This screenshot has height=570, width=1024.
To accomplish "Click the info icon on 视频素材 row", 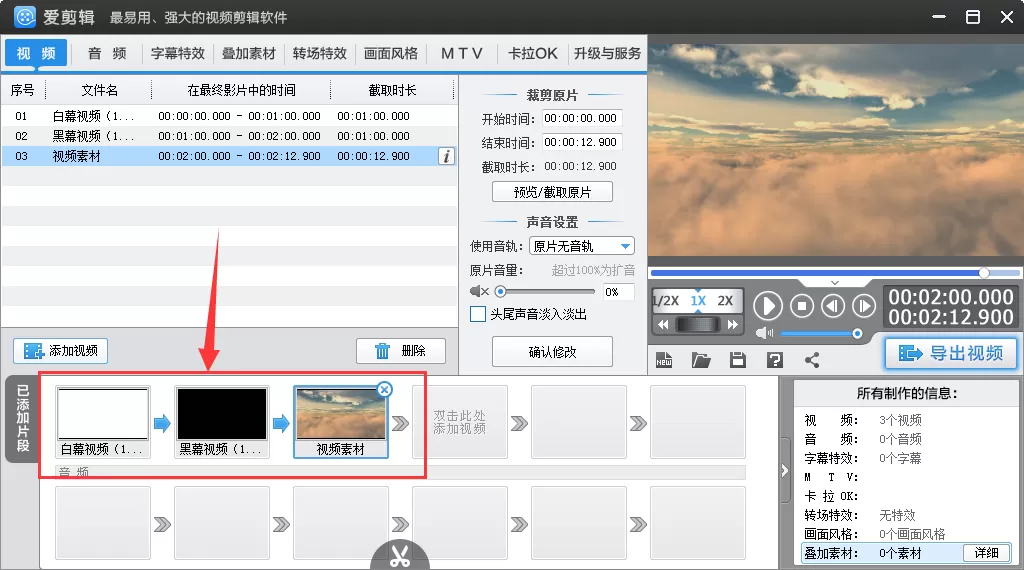I will pos(447,156).
